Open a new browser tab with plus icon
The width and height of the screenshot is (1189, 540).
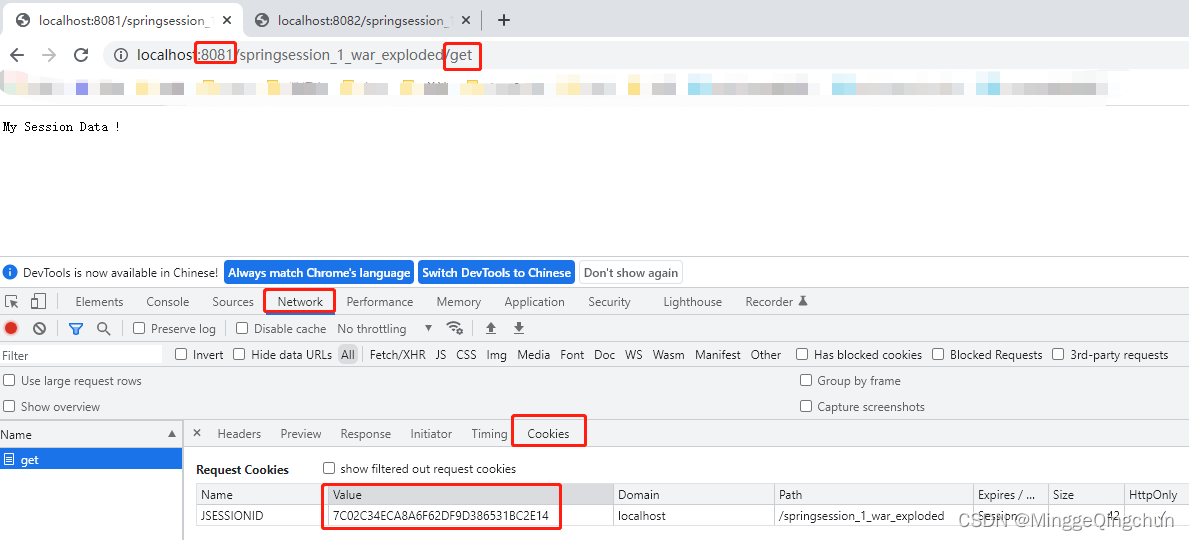(504, 20)
